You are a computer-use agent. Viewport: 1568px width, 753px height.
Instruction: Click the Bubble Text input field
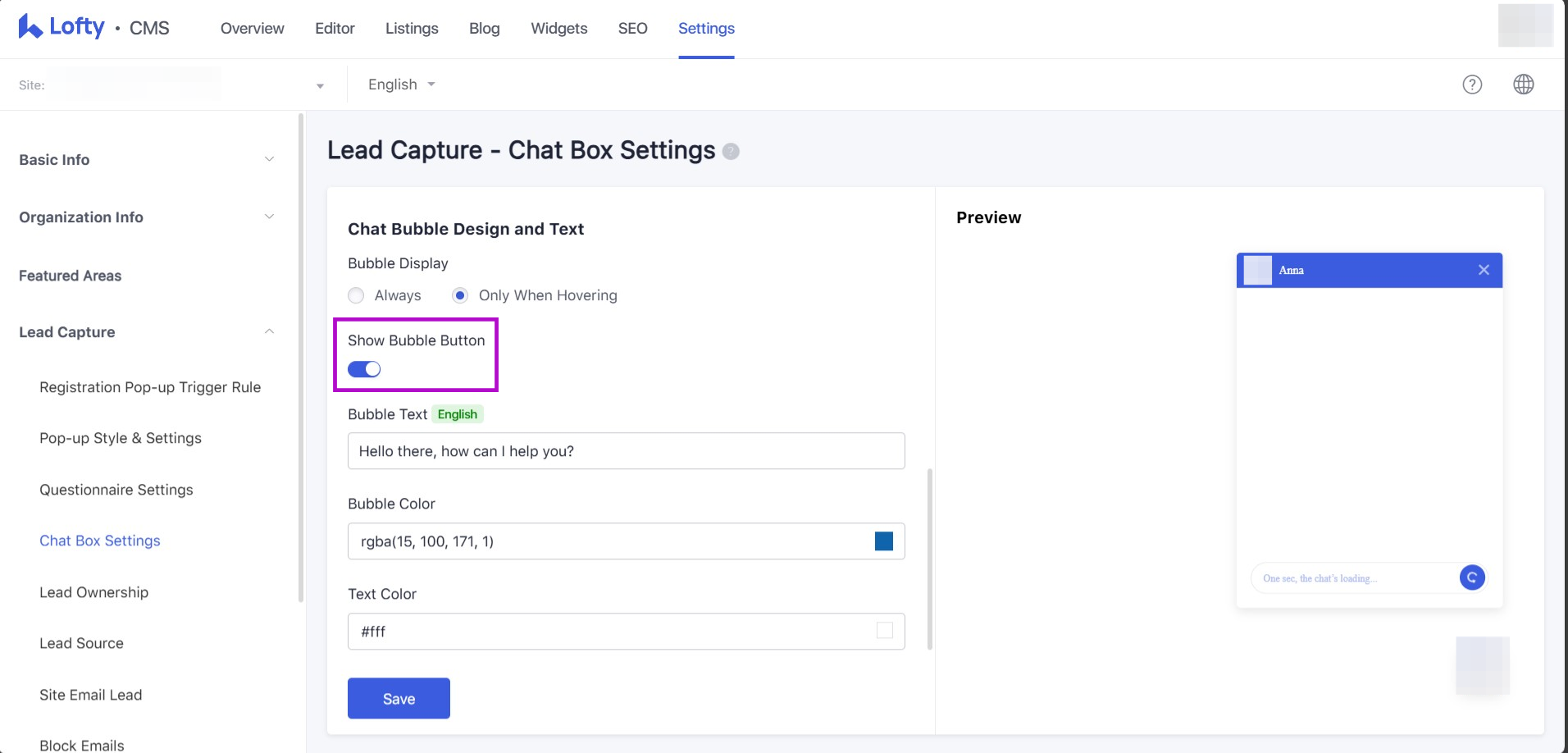point(626,451)
